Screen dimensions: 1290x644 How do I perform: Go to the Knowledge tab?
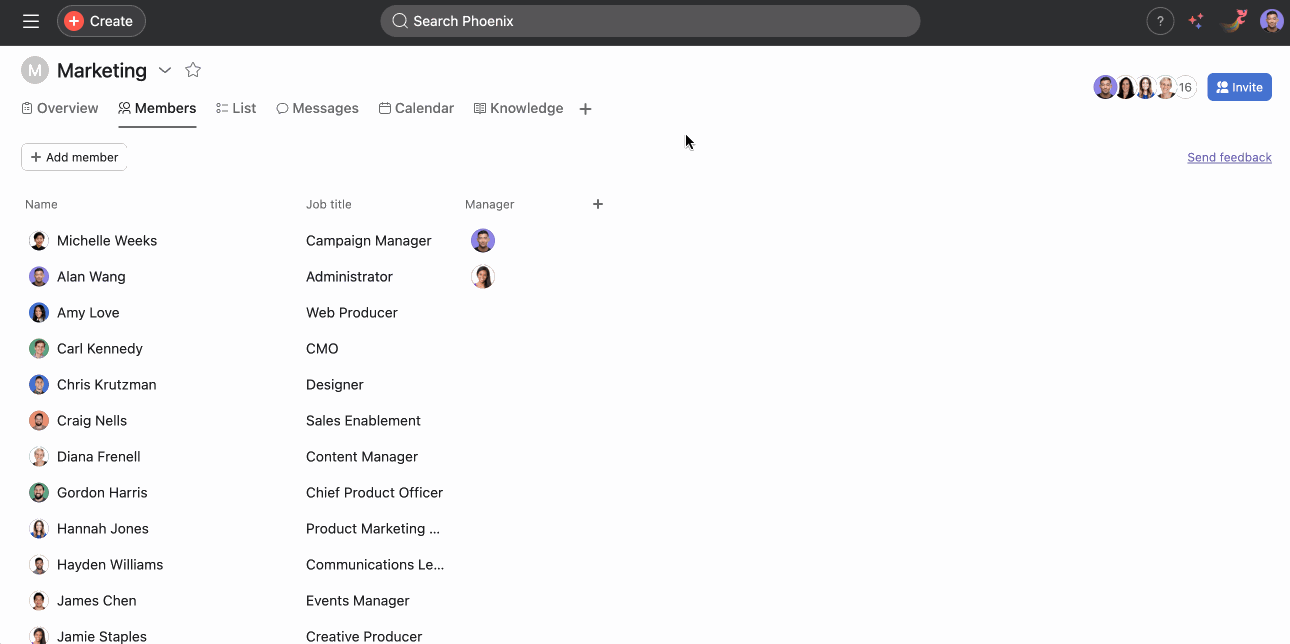point(518,108)
